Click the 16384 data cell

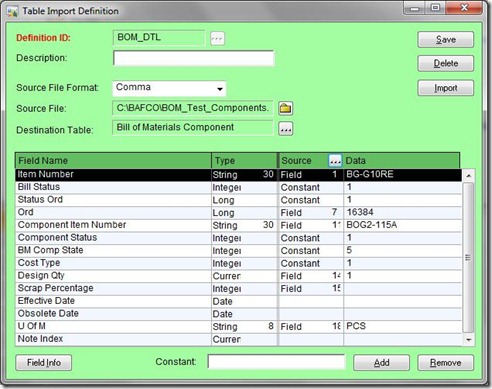coord(403,213)
